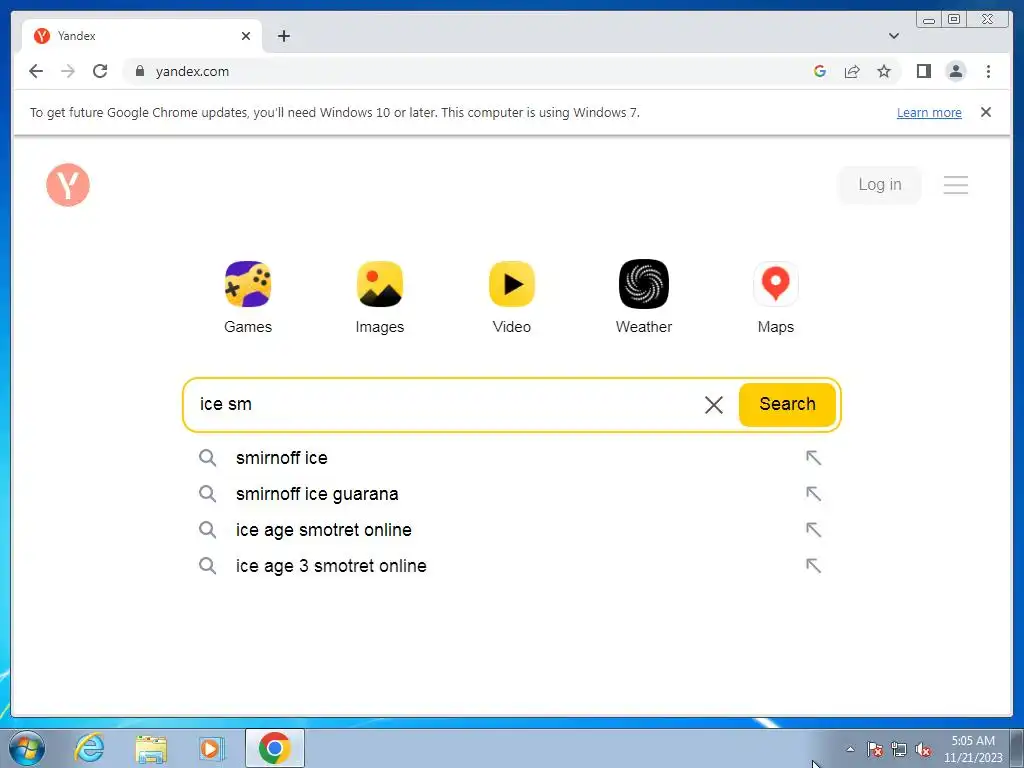Image resolution: width=1024 pixels, height=768 pixels.
Task: Clear the search field with the X icon
Action: click(x=714, y=405)
